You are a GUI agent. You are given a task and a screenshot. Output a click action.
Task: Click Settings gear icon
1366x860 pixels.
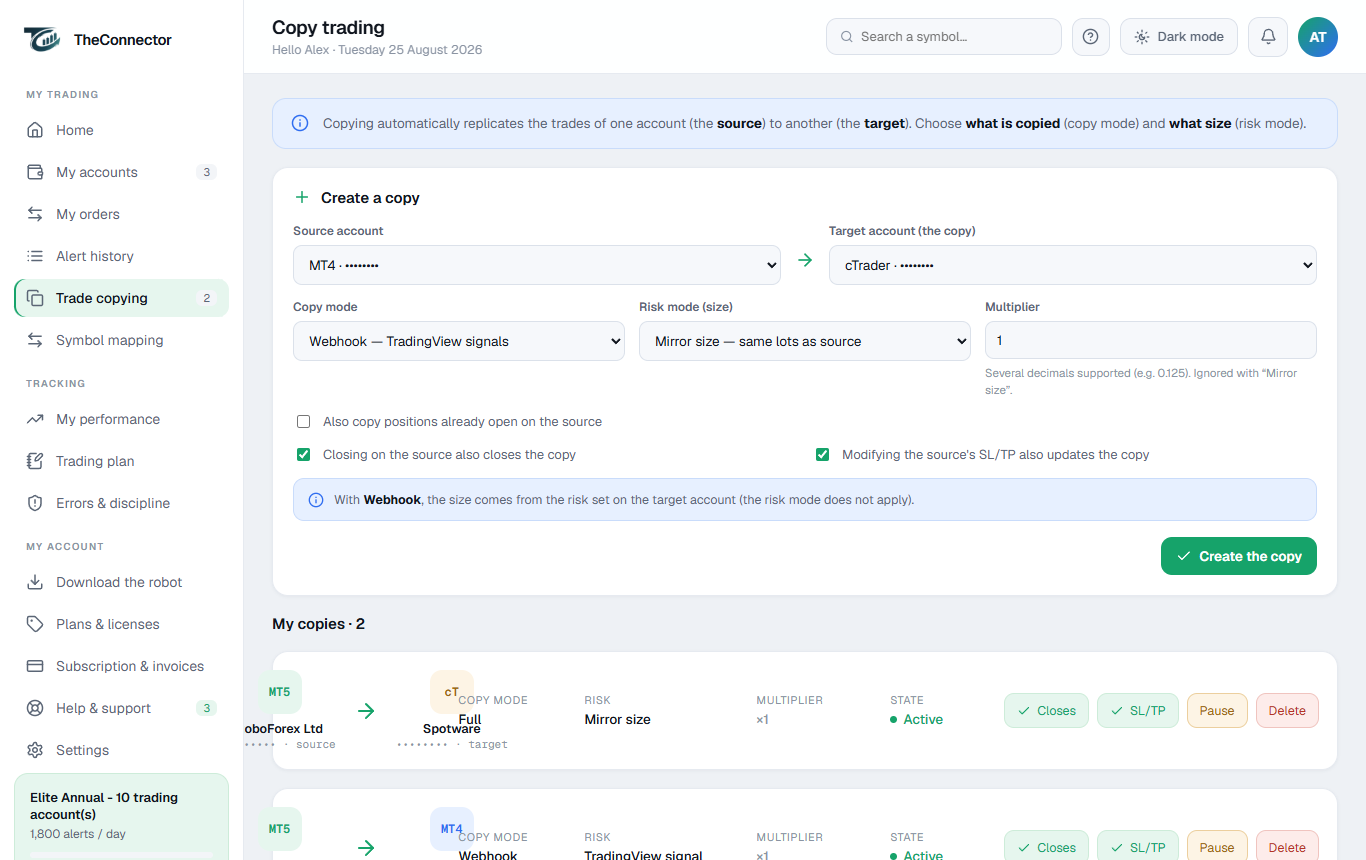pyautogui.click(x=35, y=750)
